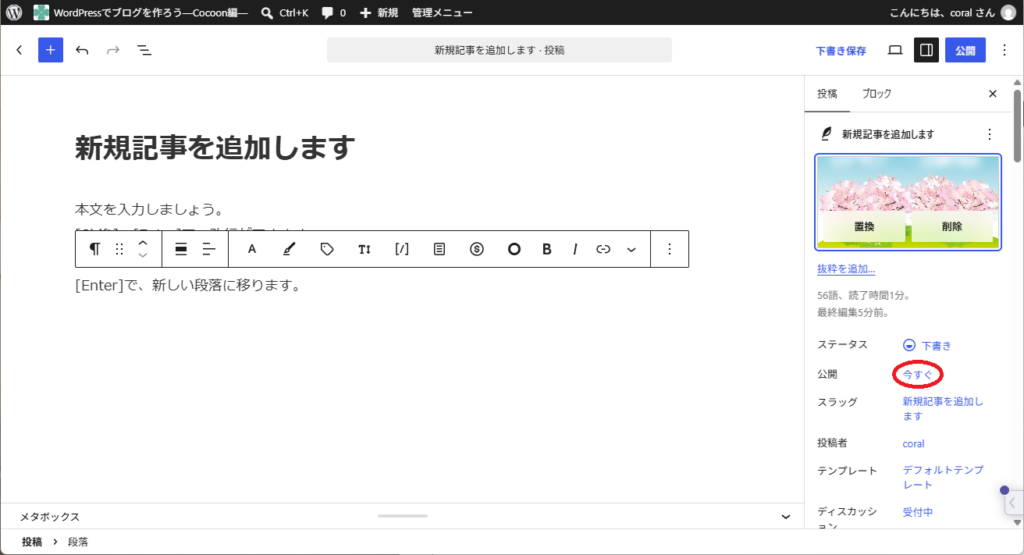1024x555 pixels.
Task: Open the editor options three-dot menu
Action: click(1004, 50)
